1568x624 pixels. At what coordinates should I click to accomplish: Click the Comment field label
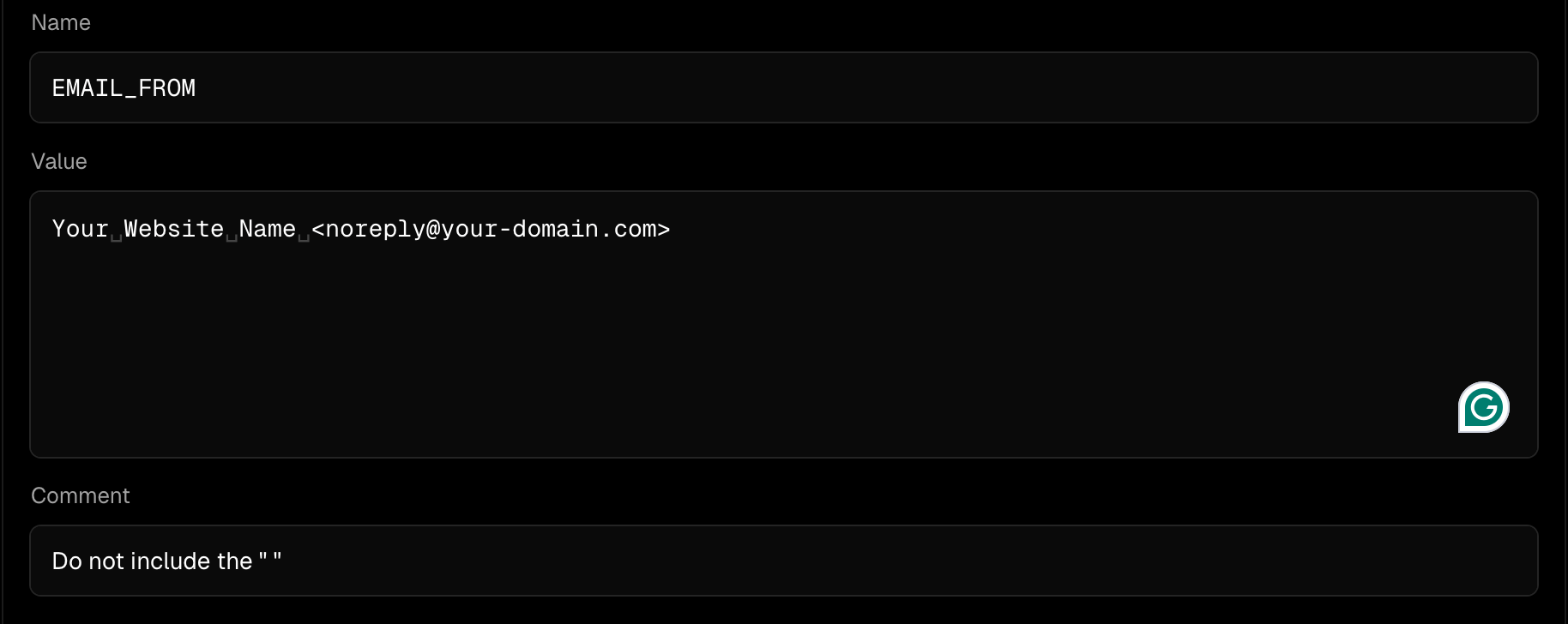point(81,495)
